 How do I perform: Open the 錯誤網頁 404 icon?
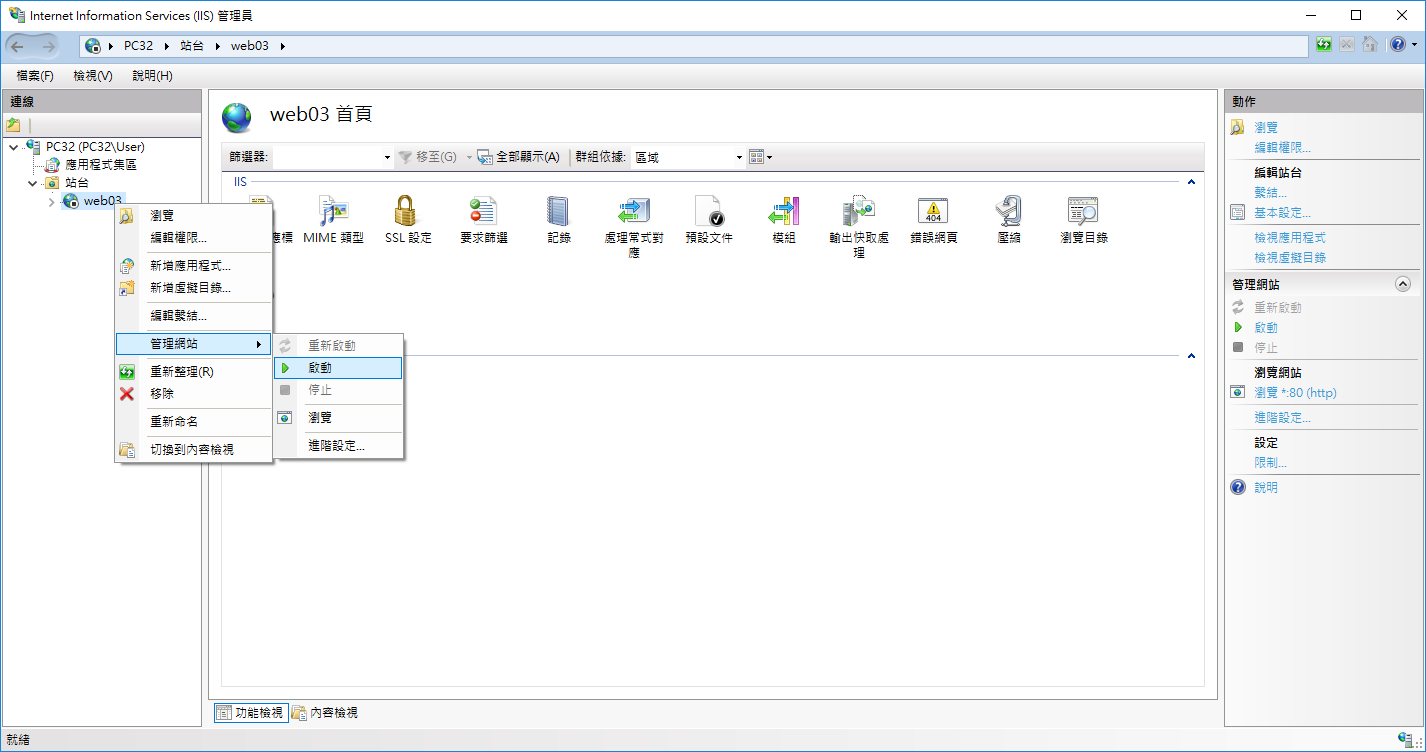(933, 212)
